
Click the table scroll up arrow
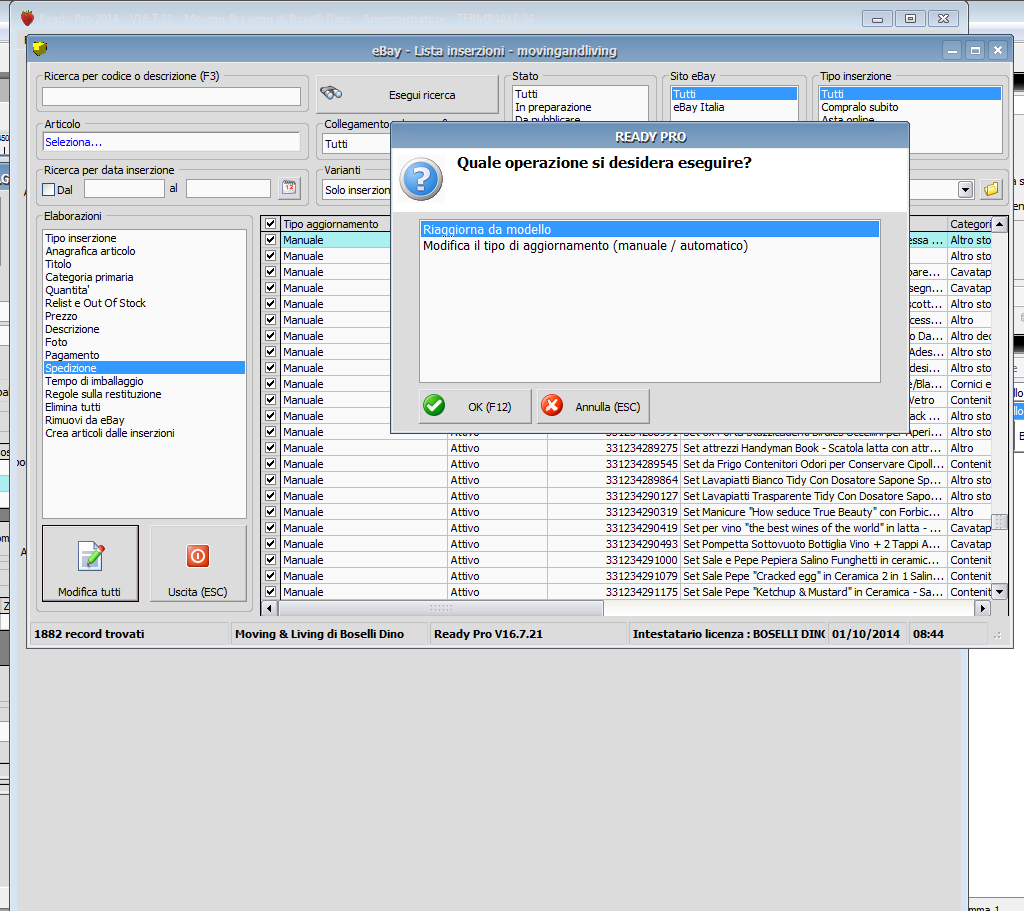999,224
